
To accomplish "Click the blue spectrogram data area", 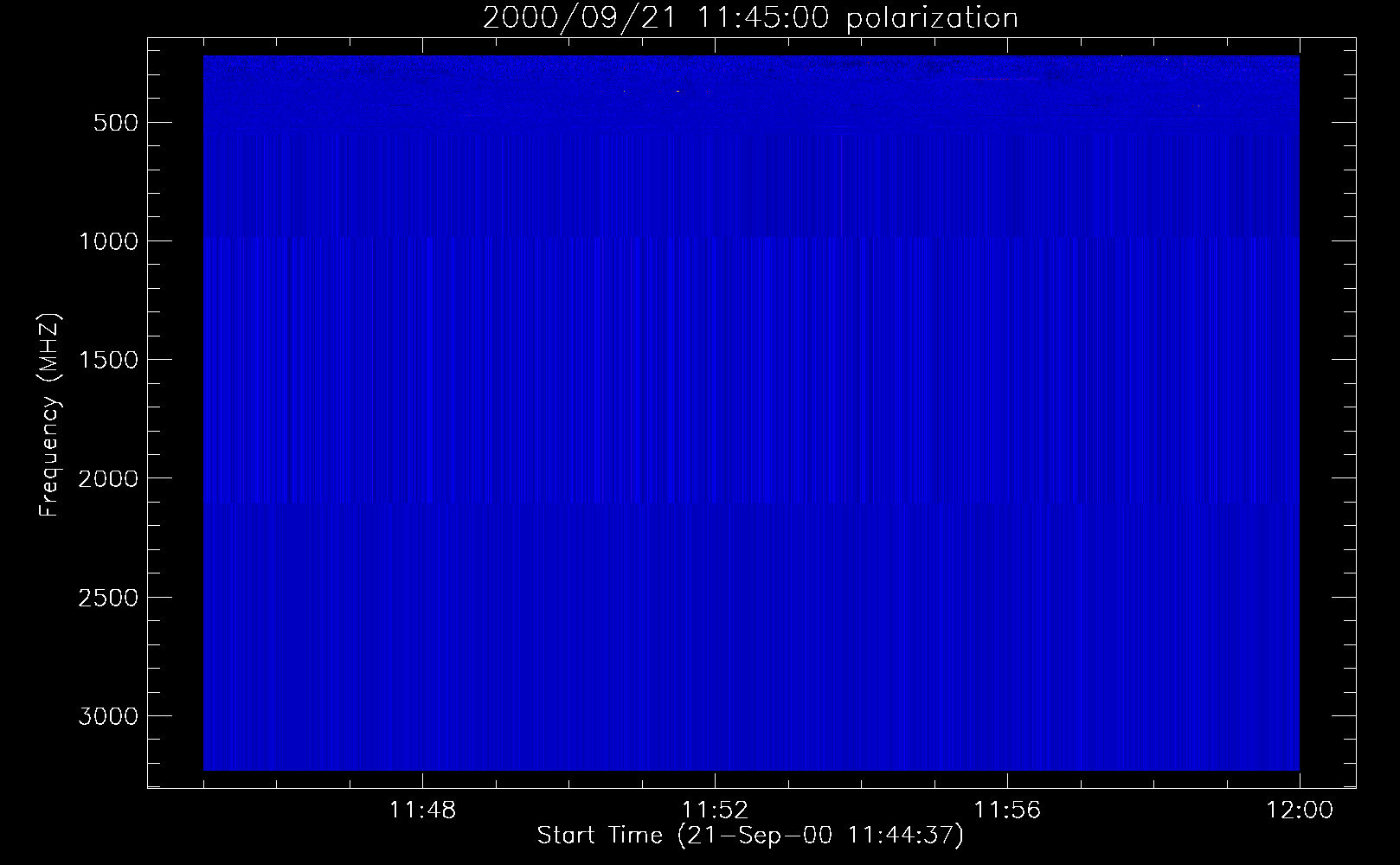I will 751,413.
